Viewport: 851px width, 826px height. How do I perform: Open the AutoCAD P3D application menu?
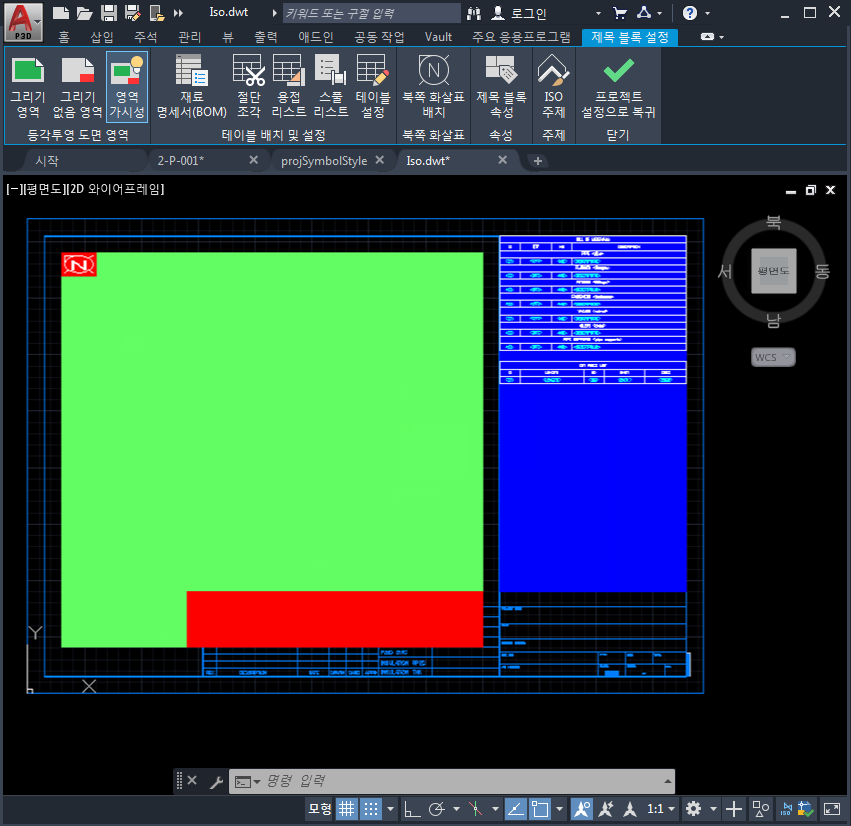pyautogui.click(x=23, y=22)
